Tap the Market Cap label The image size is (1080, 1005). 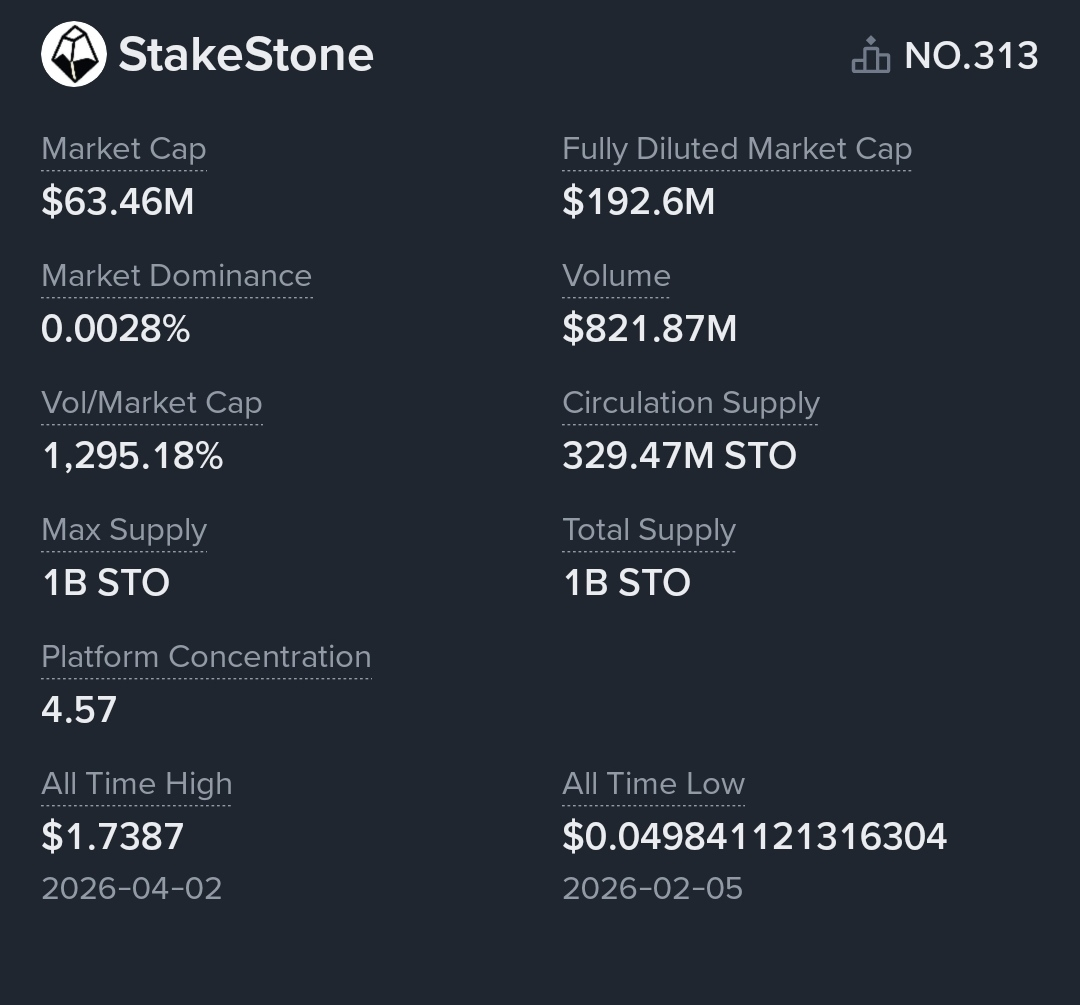124,149
